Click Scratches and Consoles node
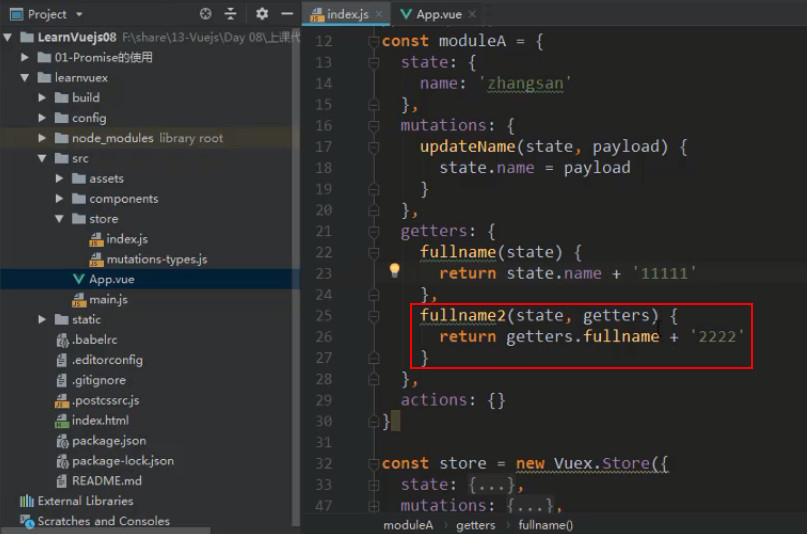The height and width of the screenshot is (534, 807). pos(95,521)
